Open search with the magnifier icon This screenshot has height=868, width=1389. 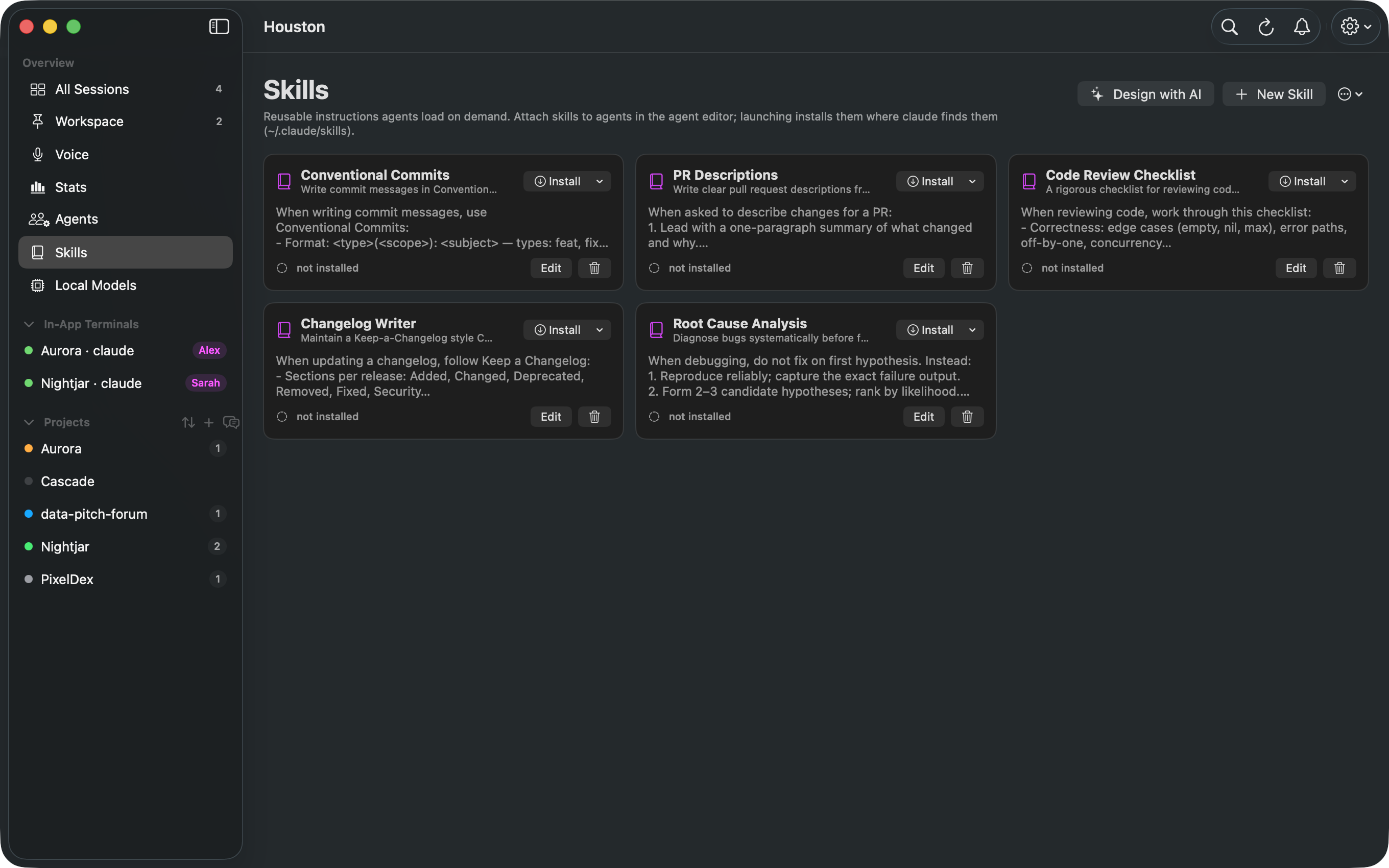point(1229,27)
